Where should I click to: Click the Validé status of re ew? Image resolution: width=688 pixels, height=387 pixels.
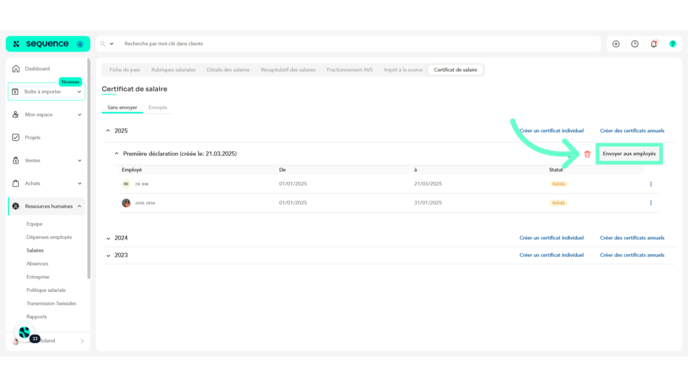558,184
